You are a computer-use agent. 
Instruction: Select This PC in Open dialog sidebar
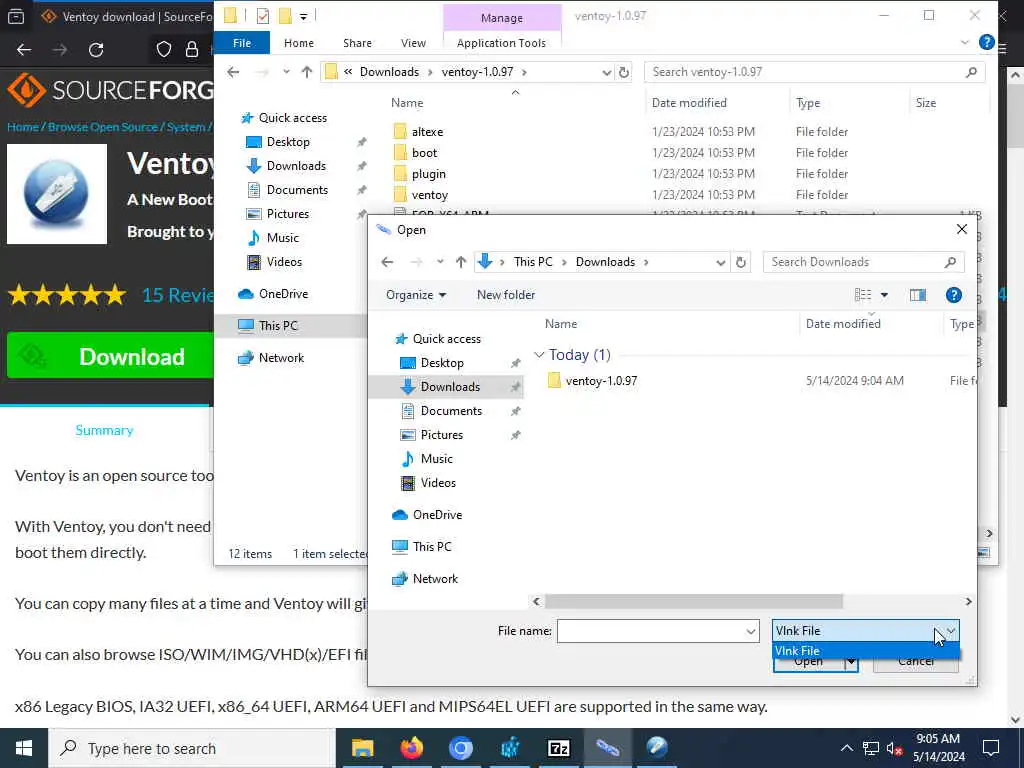tap(432, 547)
